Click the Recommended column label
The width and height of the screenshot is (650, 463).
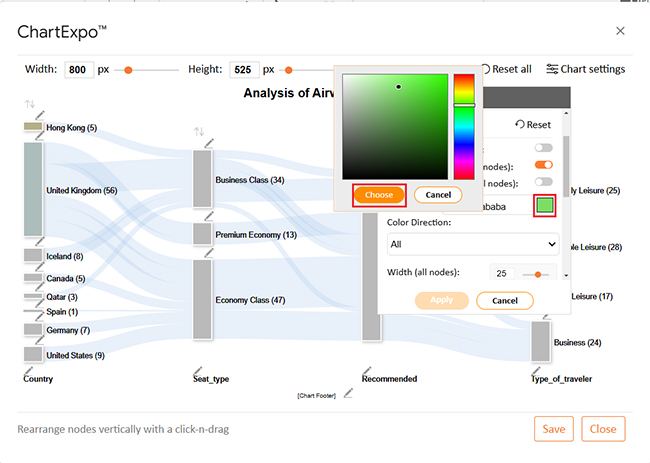(x=389, y=379)
